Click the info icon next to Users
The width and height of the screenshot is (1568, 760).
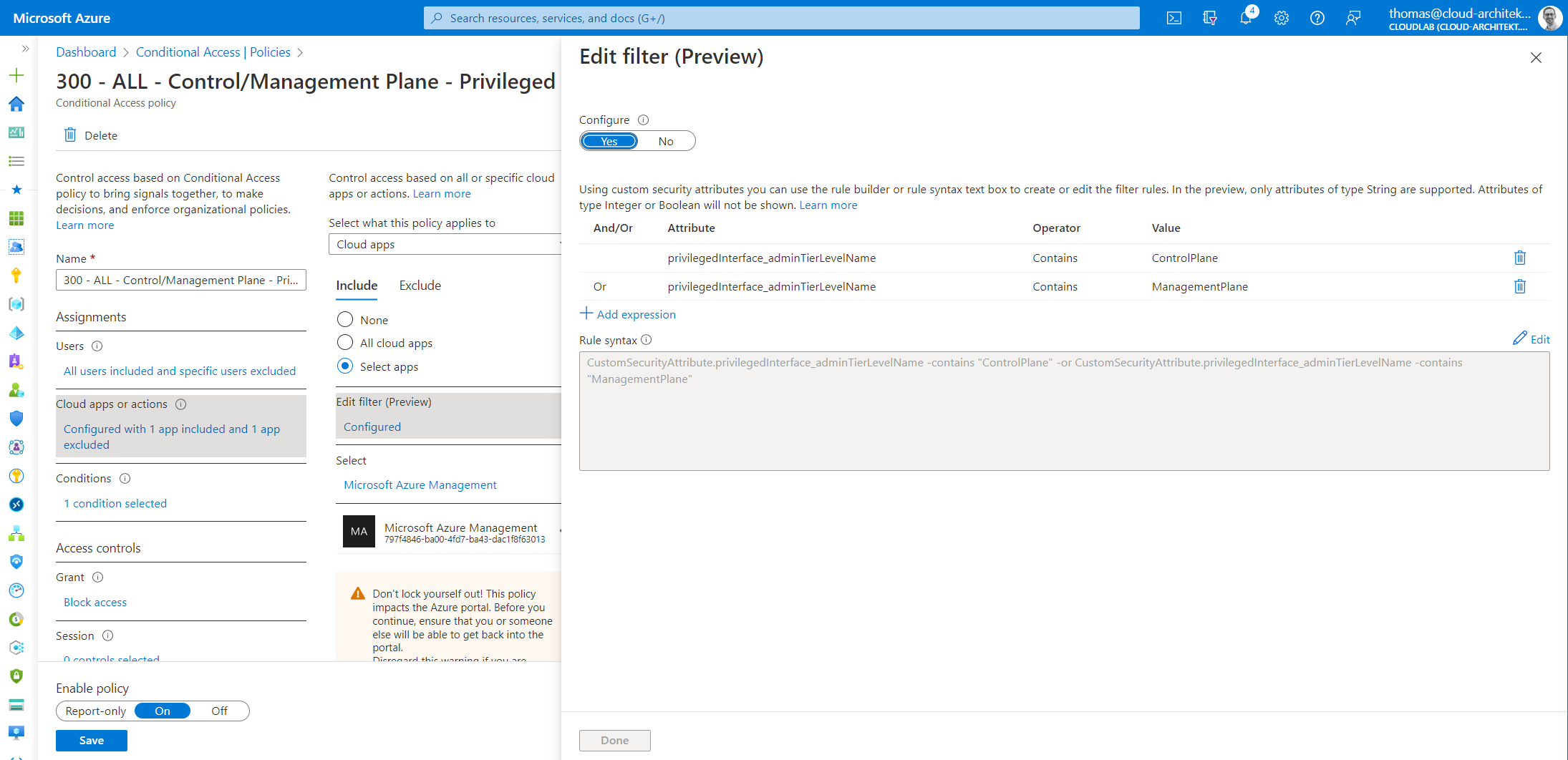pyautogui.click(x=97, y=346)
